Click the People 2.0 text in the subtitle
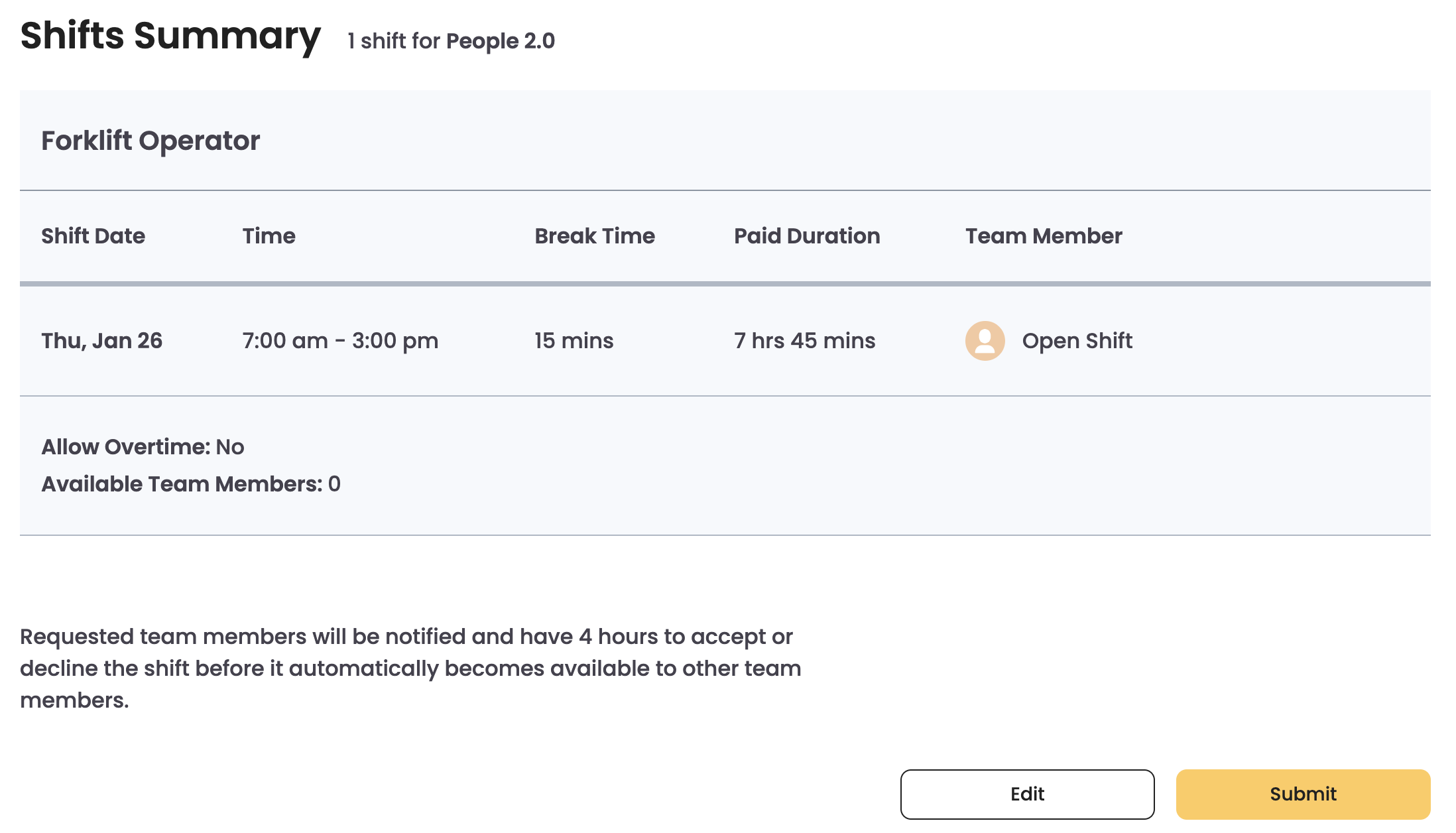This screenshot has width=1456, height=833. point(500,41)
